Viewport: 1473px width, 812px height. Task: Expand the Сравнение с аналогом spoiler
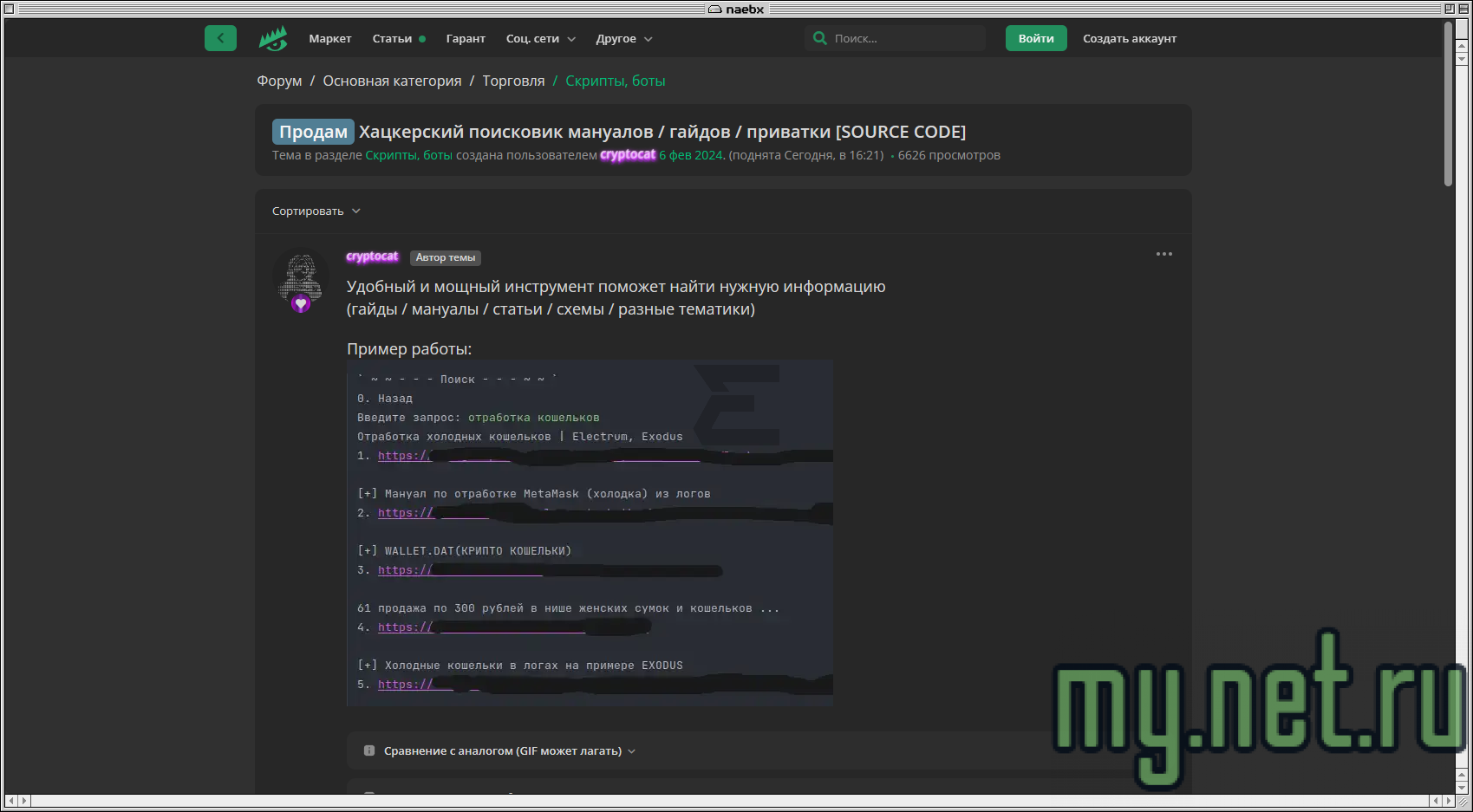point(503,751)
